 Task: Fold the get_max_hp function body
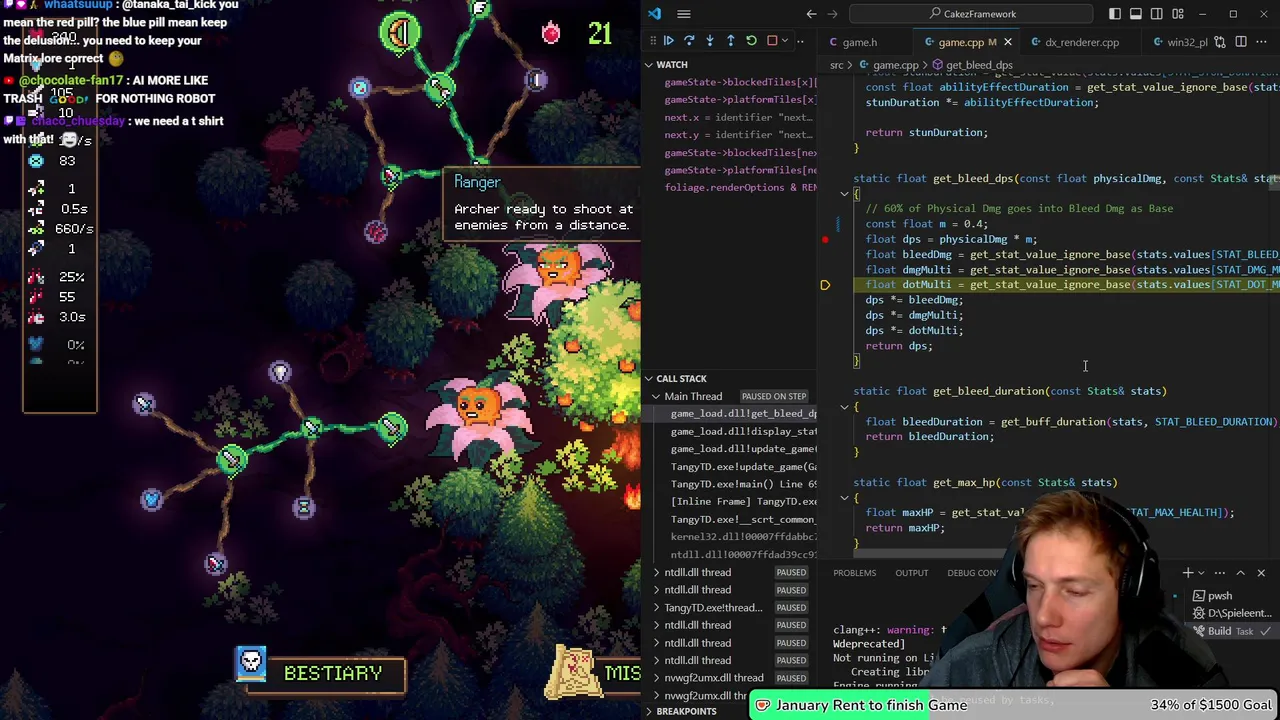tap(844, 497)
